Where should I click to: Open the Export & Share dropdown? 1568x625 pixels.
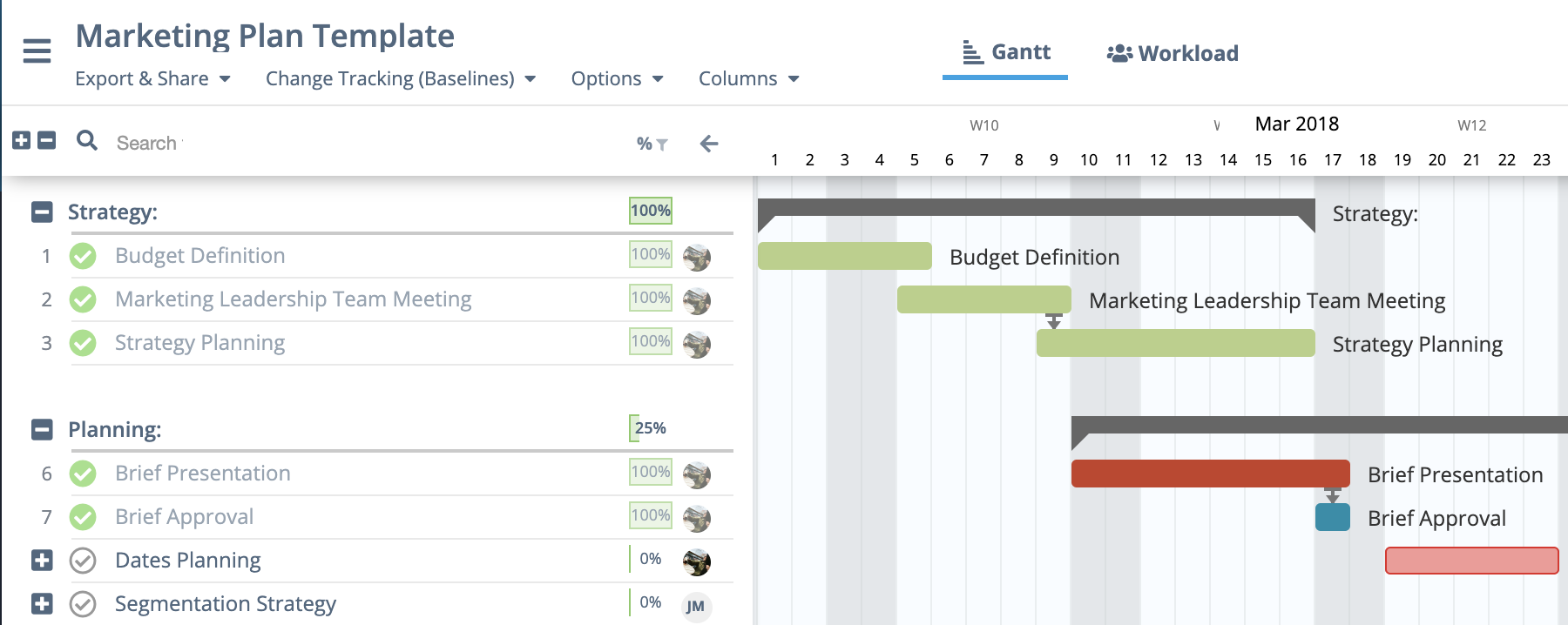pos(152,78)
